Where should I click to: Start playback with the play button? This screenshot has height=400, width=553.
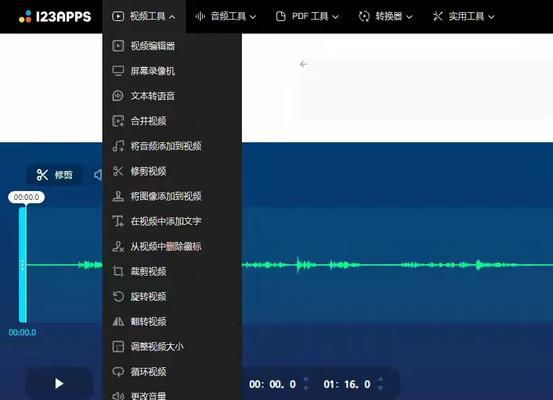(x=59, y=383)
